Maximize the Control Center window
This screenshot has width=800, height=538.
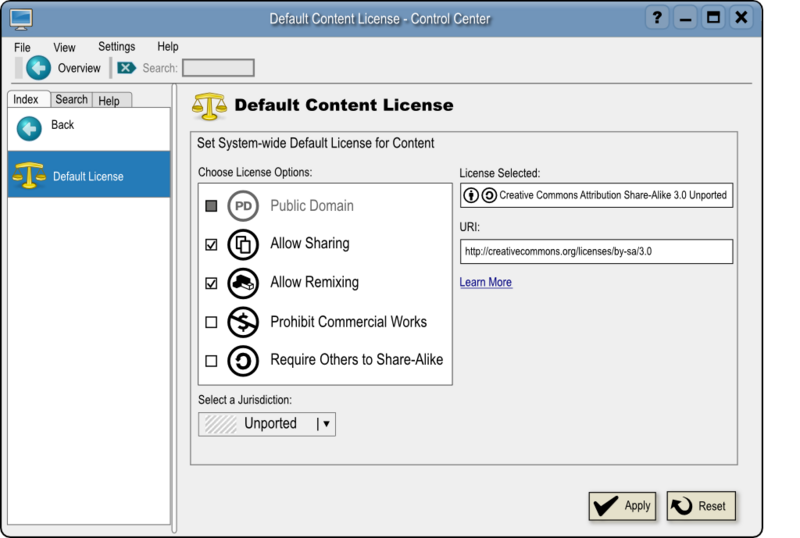coord(713,18)
